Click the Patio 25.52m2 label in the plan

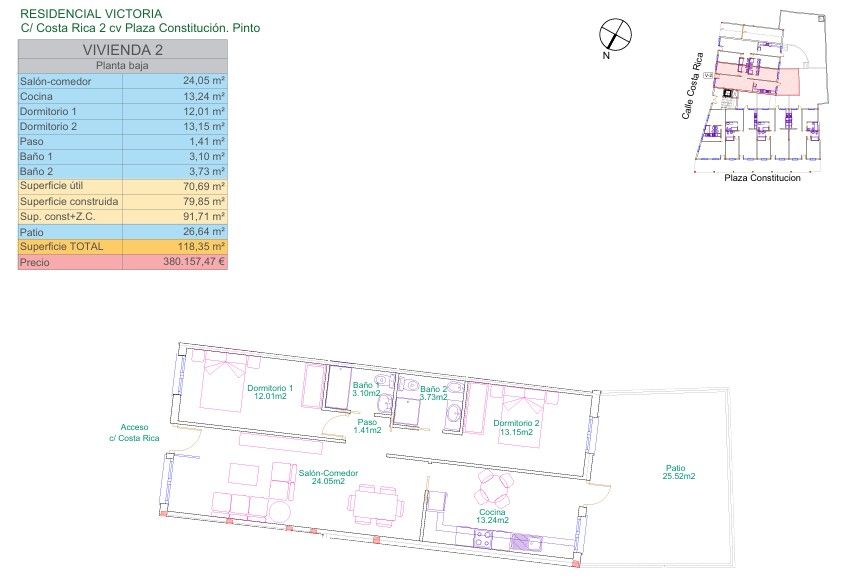tap(680, 472)
